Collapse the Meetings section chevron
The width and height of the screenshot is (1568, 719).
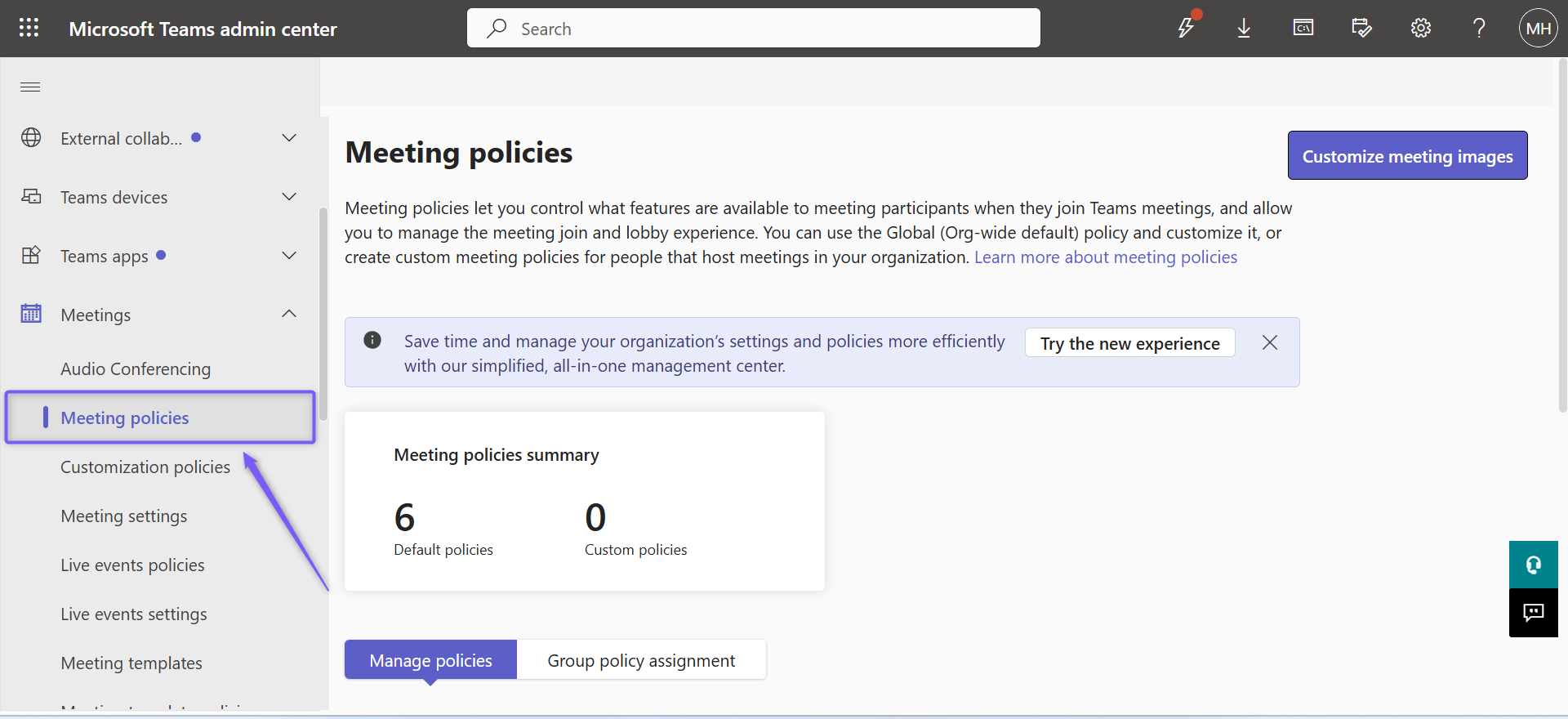(289, 315)
